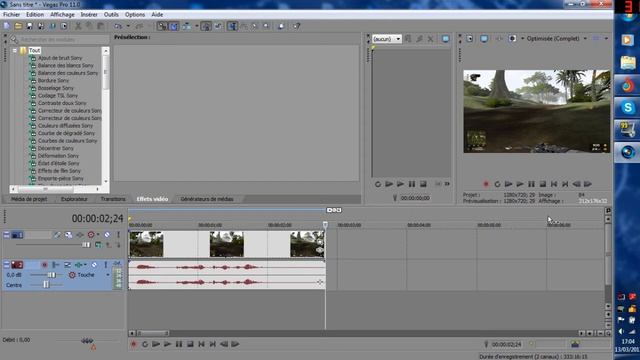Screen dimensions: 640x360
Task: Collapse the Tout folder in effects tree
Action: 15,51
